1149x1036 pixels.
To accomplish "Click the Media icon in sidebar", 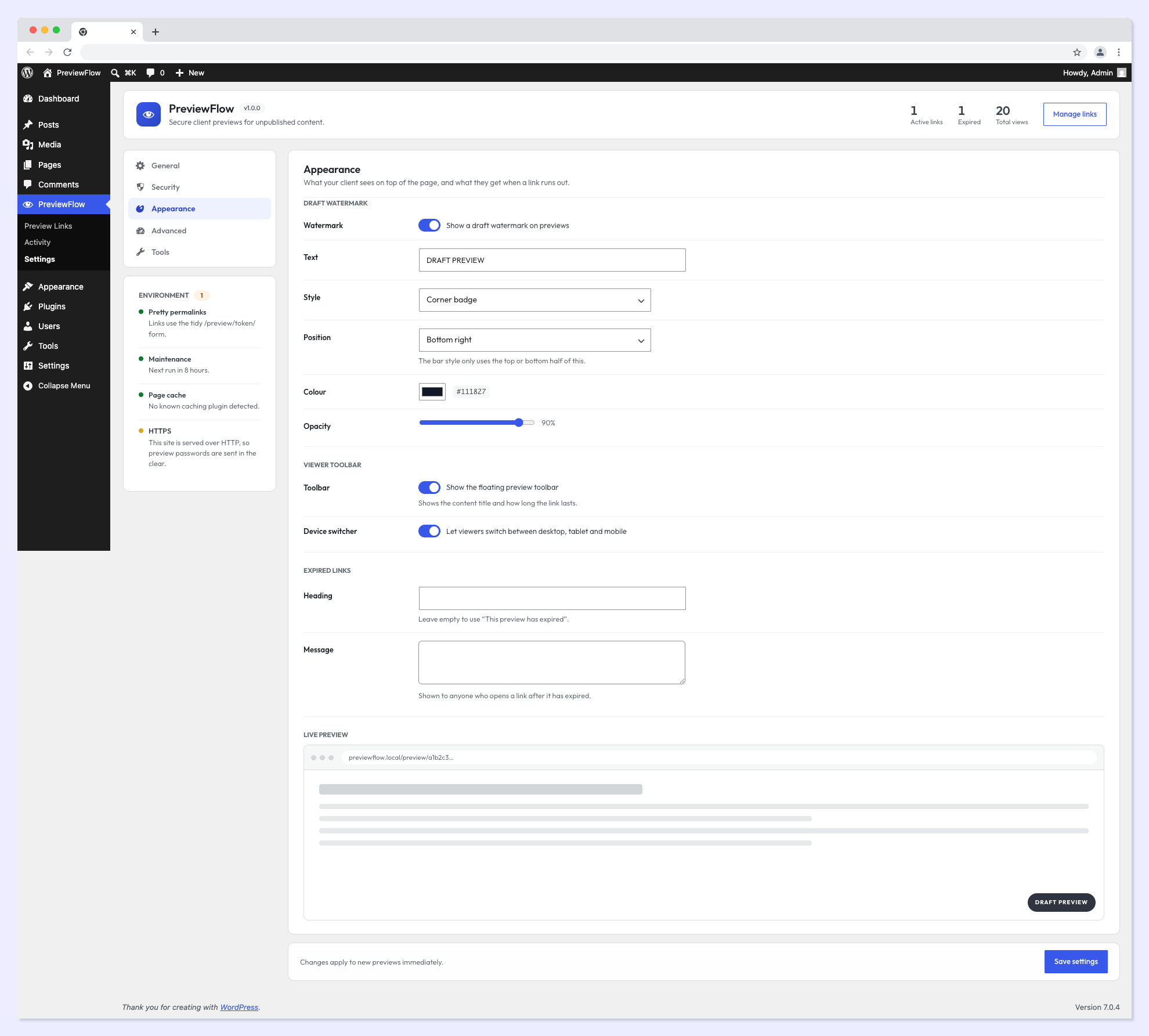I will coord(28,145).
